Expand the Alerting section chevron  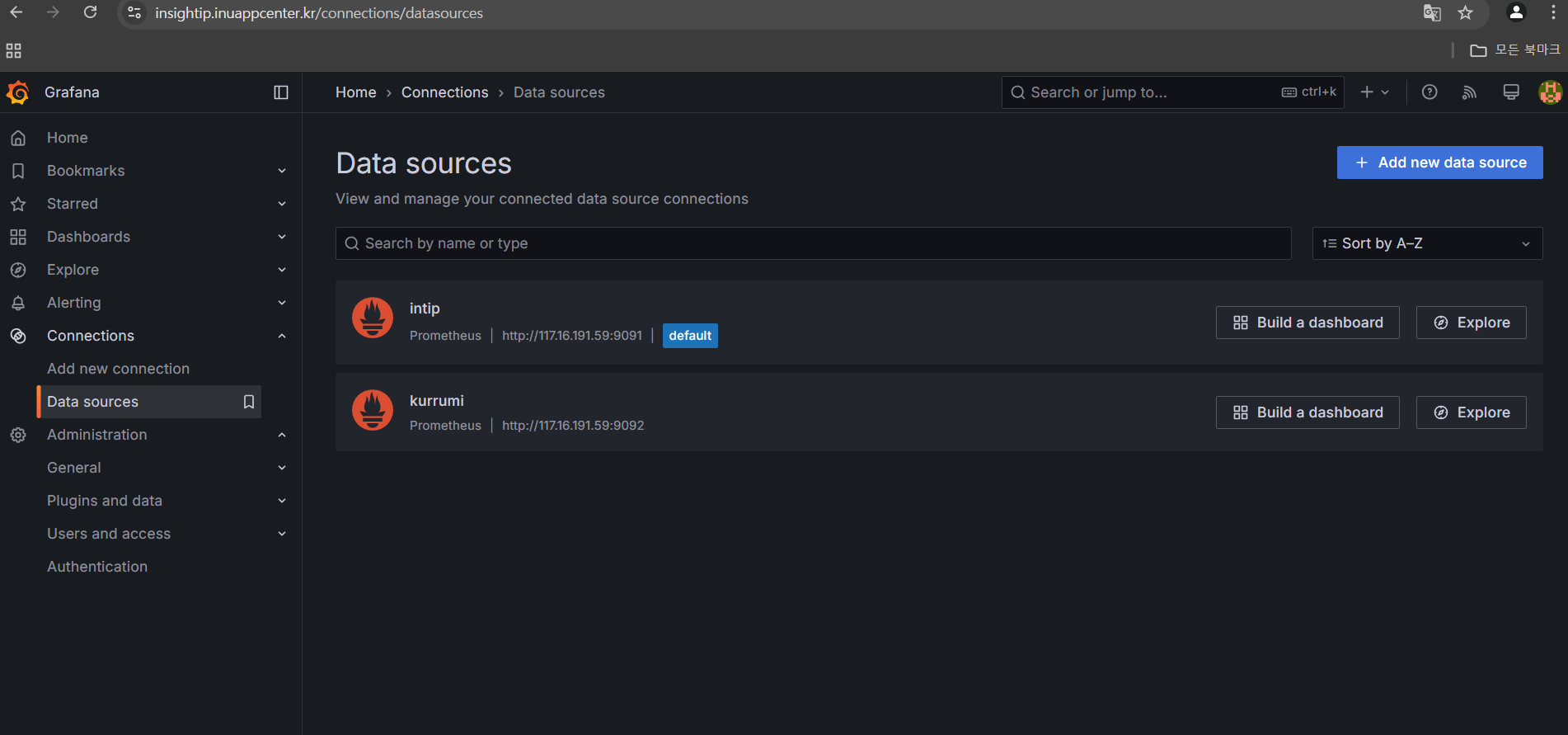(x=282, y=303)
